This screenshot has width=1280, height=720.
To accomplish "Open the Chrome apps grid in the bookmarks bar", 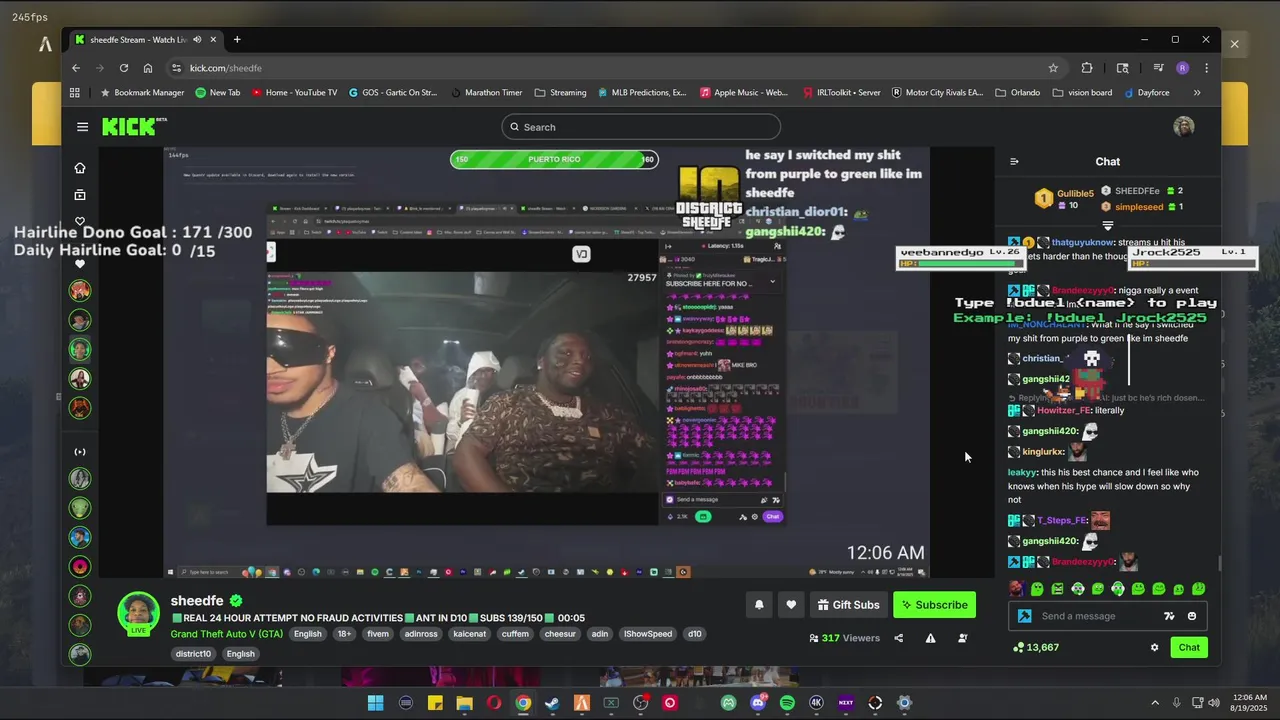I will (75, 93).
